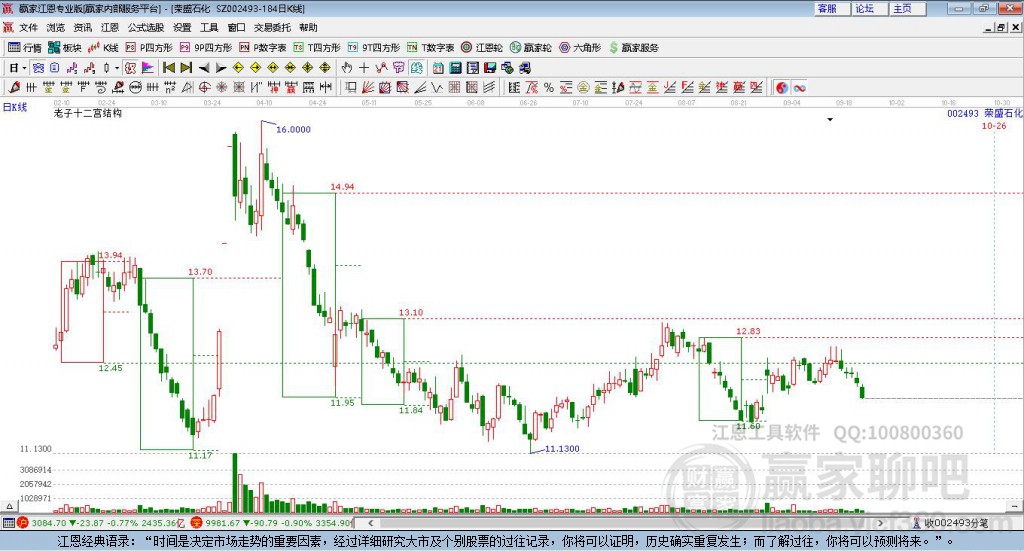This screenshot has width=1024, height=551.
Task: Open the 交易委托 menu
Action: (x=272, y=27)
